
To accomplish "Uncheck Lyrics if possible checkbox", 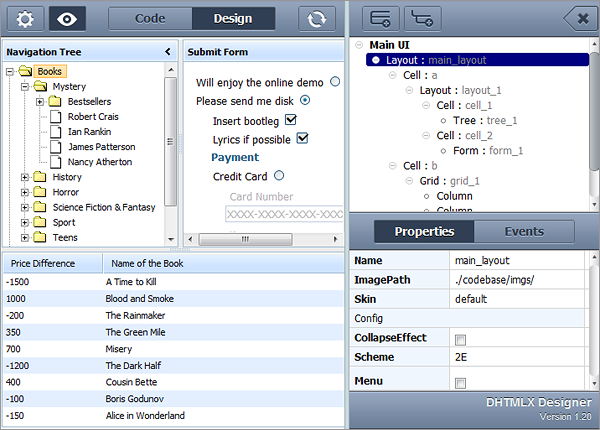I will [x=303, y=138].
